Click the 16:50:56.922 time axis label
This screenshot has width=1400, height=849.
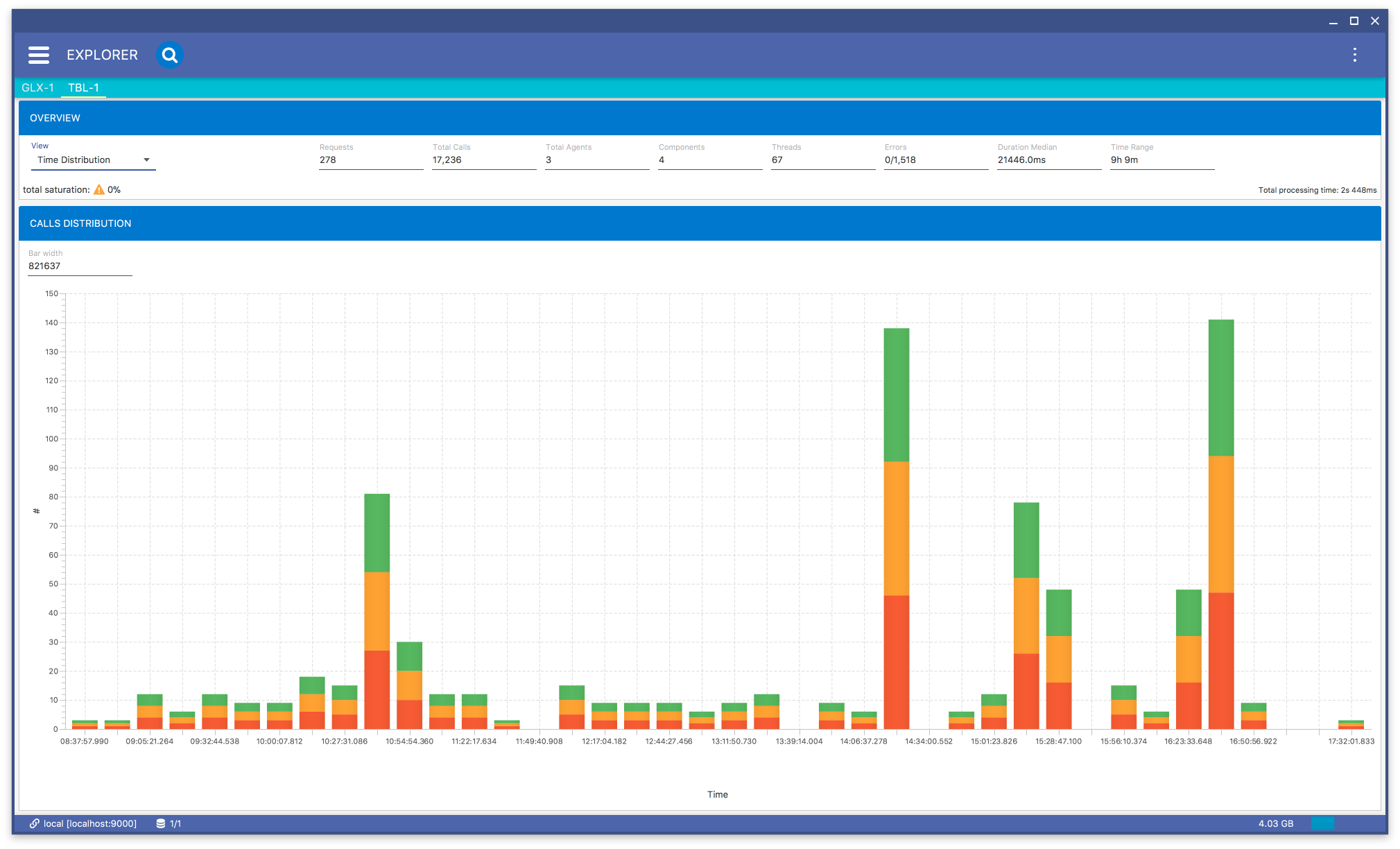[1254, 741]
